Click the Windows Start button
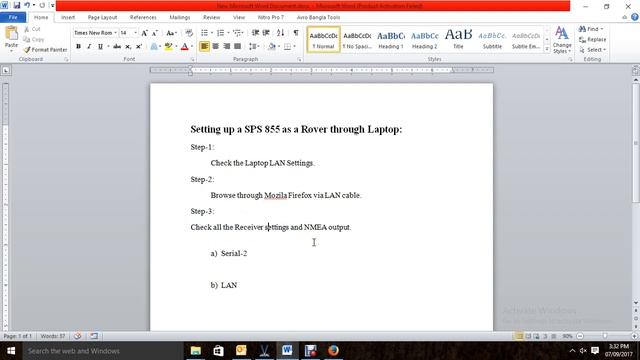Viewport: 640px width, 360px height. tap(11, 351)
